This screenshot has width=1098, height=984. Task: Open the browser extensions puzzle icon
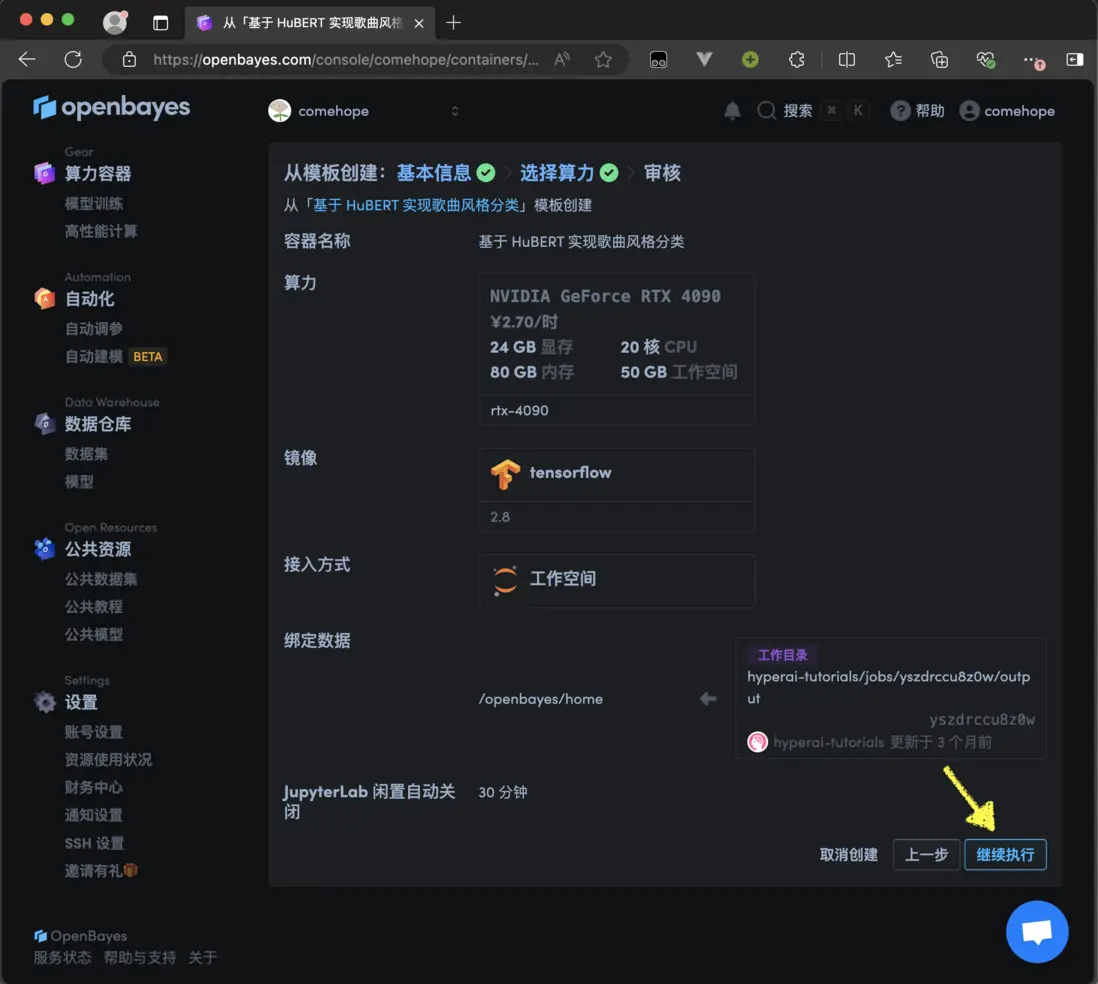pos(796,60)
